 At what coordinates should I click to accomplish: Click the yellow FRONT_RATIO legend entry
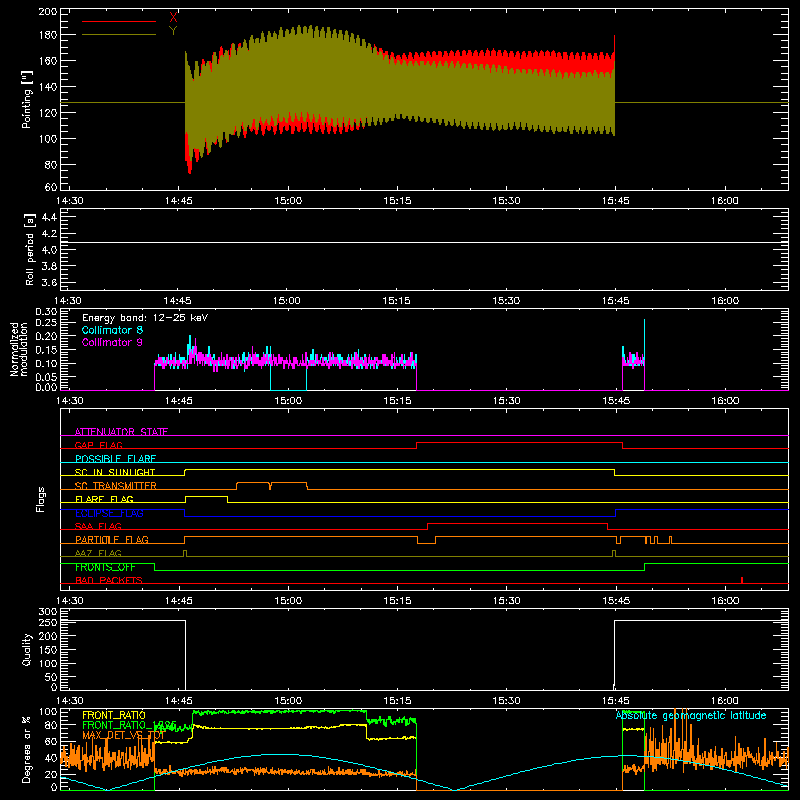click(x=114, y=715)
